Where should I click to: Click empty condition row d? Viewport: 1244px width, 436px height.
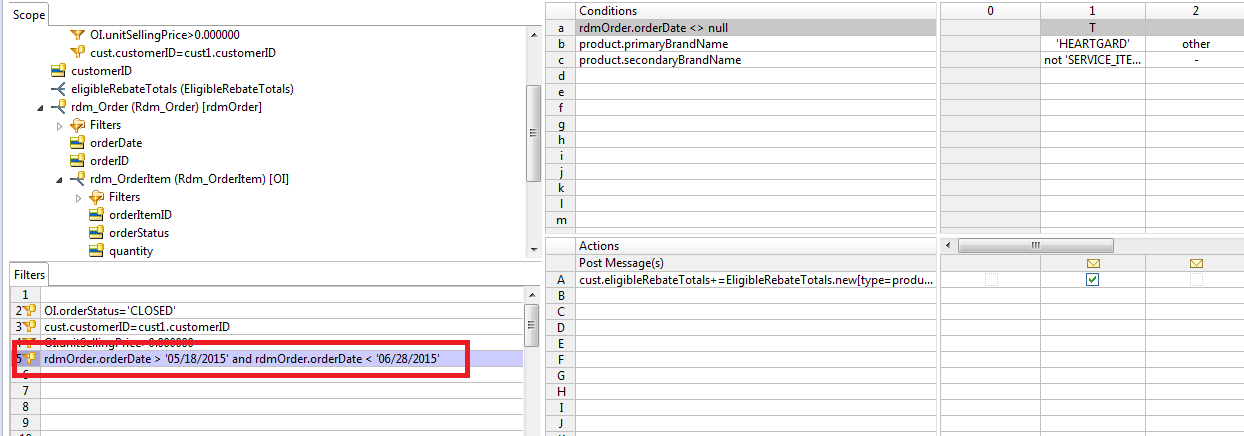point(757,76)
